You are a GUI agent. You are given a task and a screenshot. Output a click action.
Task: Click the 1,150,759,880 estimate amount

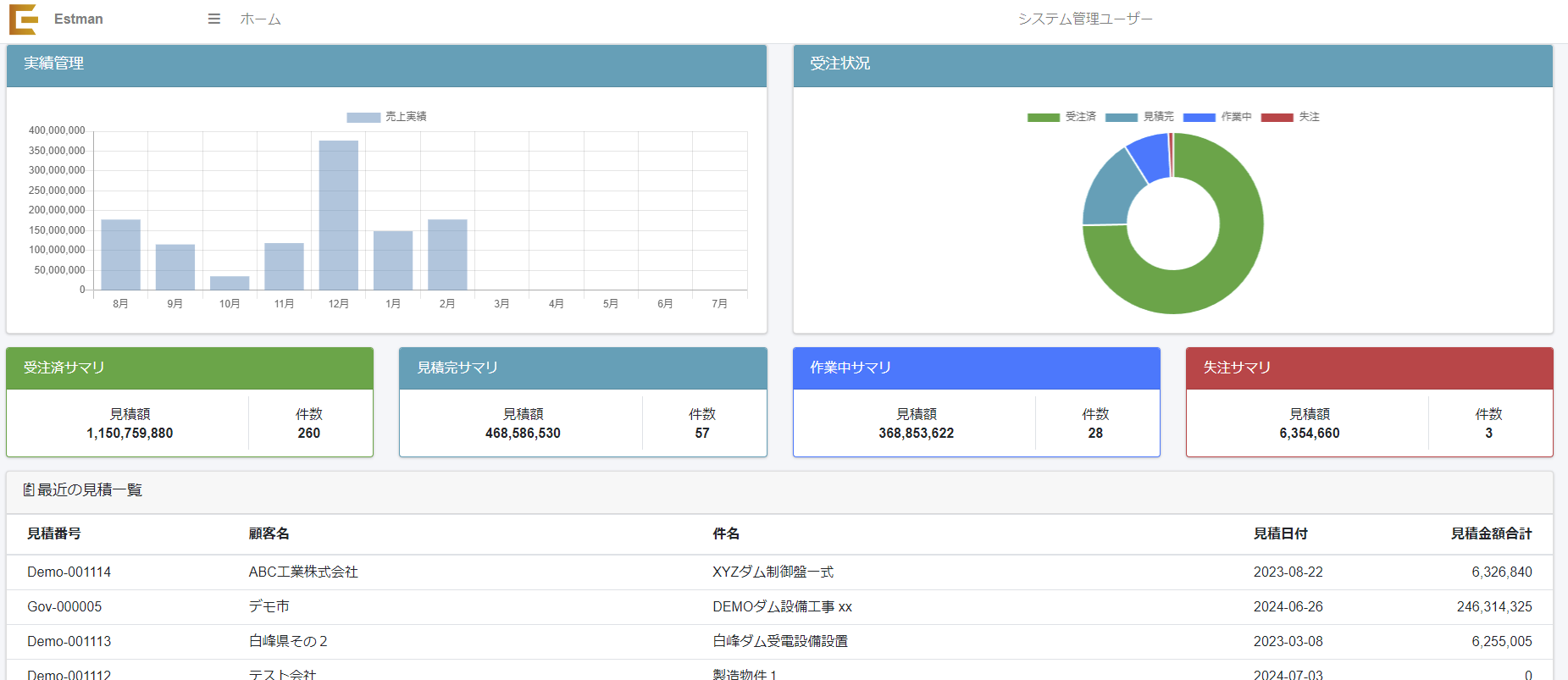[130, 433]
